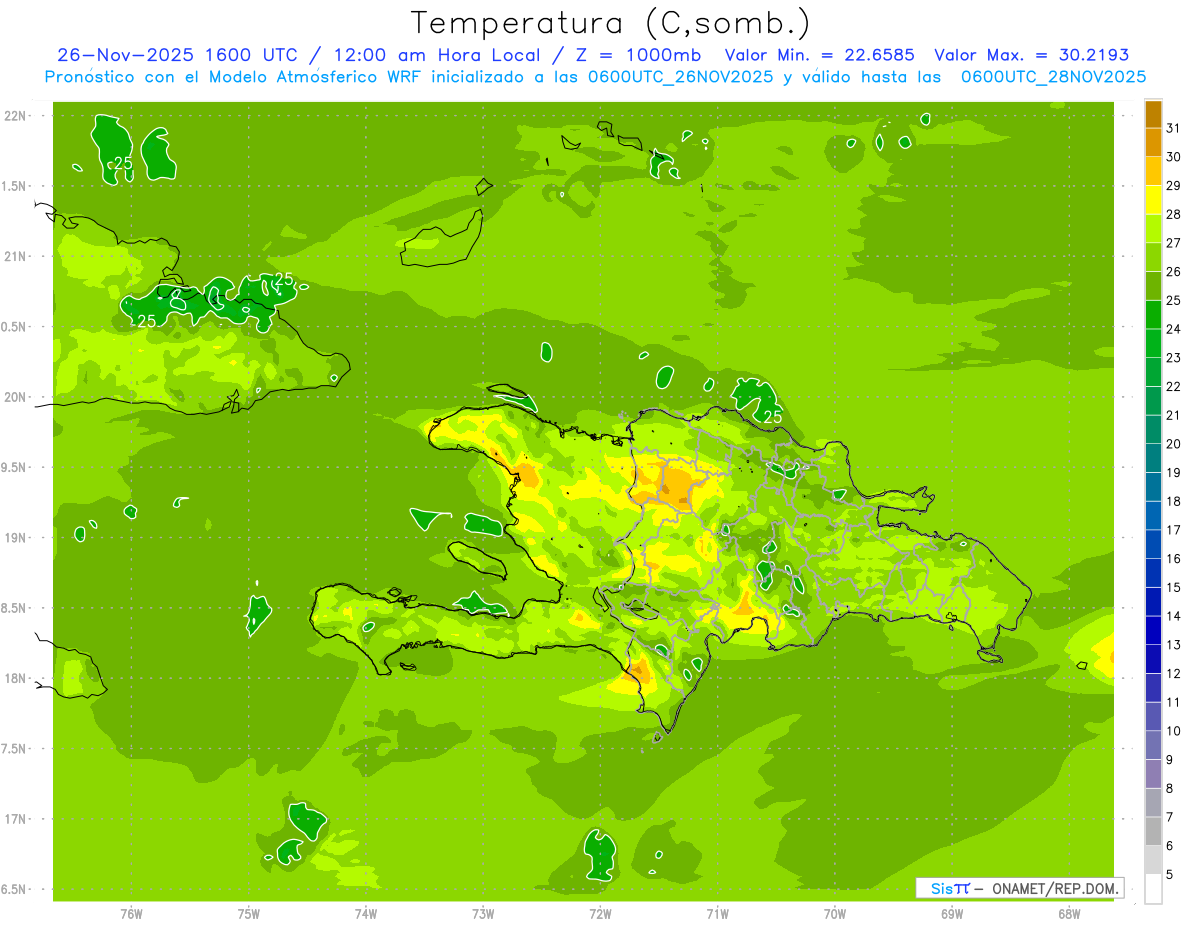Click the "Valor Max. = 30.2193" value
1200x927 pixels.
point(1031,55)
